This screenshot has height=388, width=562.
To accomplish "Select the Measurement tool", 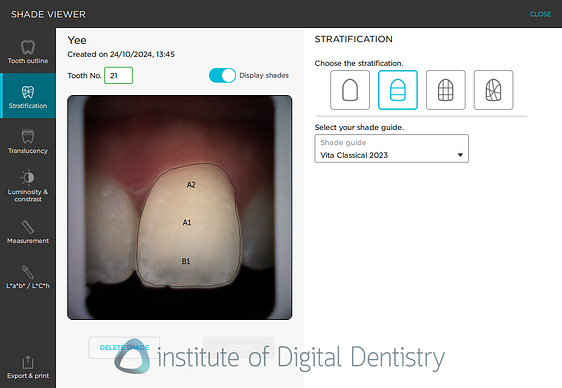I will [x=28, y=231].
